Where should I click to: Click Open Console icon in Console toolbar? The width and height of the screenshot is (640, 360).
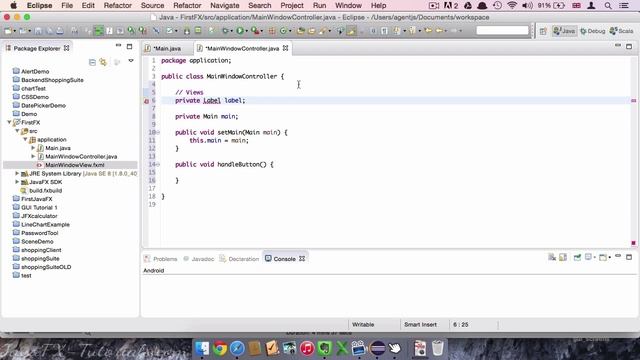(603, 257)
